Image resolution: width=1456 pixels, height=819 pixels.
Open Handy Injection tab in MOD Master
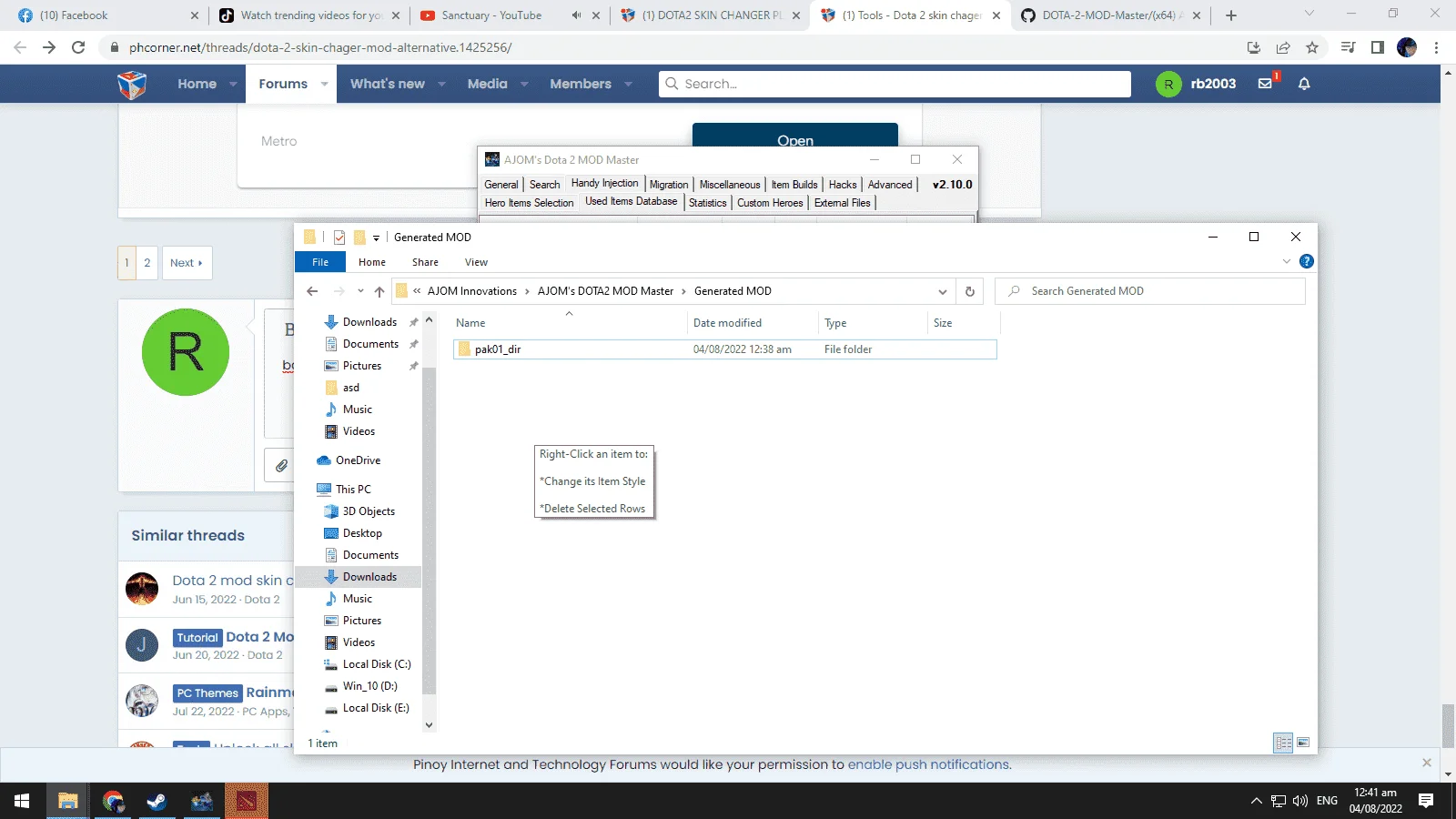pos(605,184)
